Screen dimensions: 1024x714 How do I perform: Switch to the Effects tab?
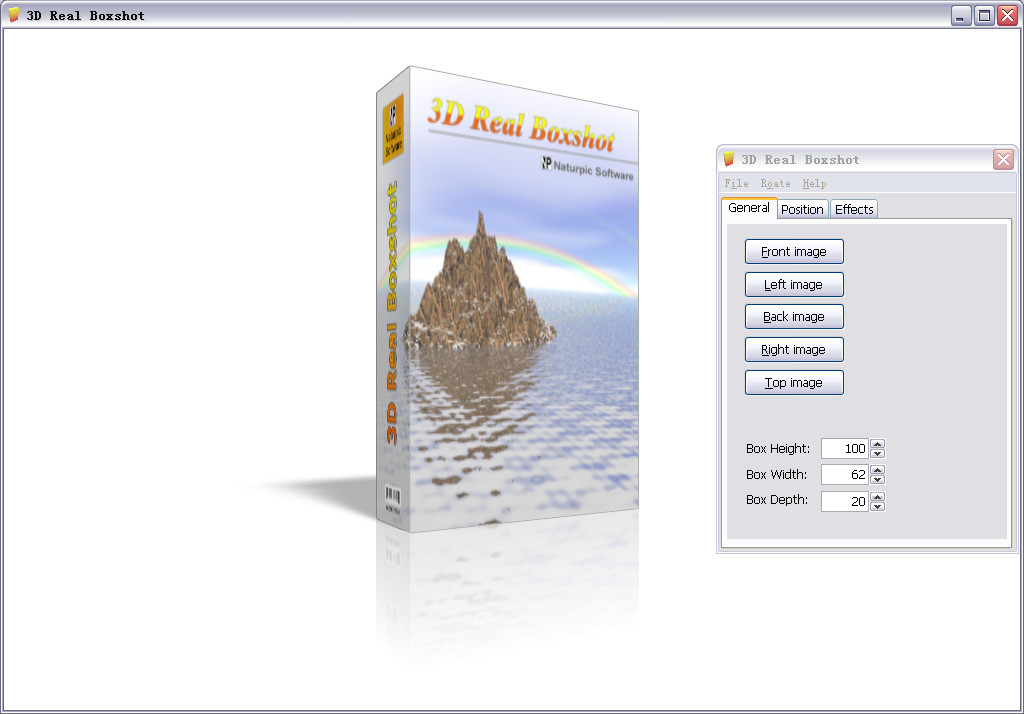854,209
